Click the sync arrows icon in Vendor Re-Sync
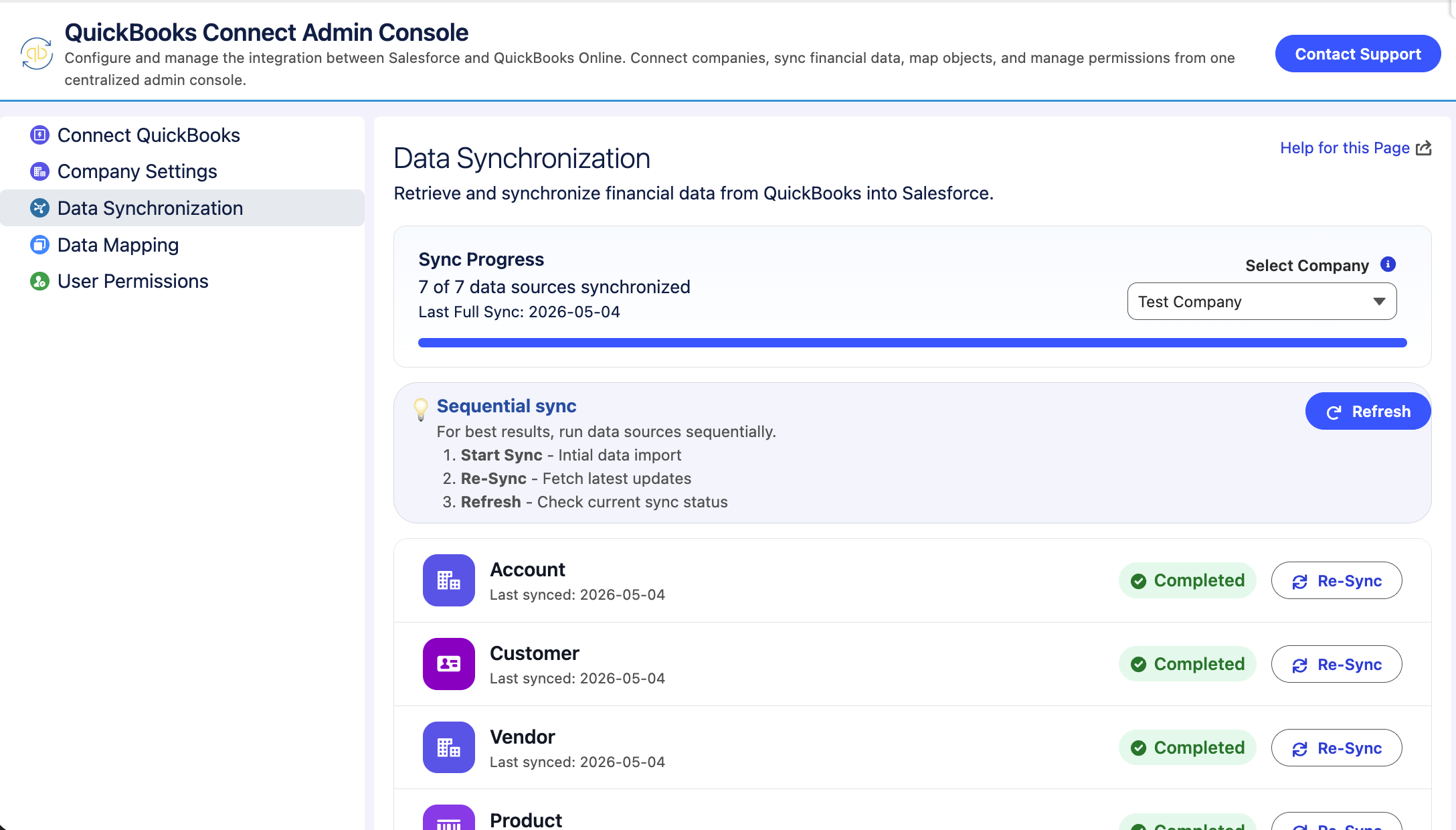This screenshot has height=830, width=1456. 1300,749
